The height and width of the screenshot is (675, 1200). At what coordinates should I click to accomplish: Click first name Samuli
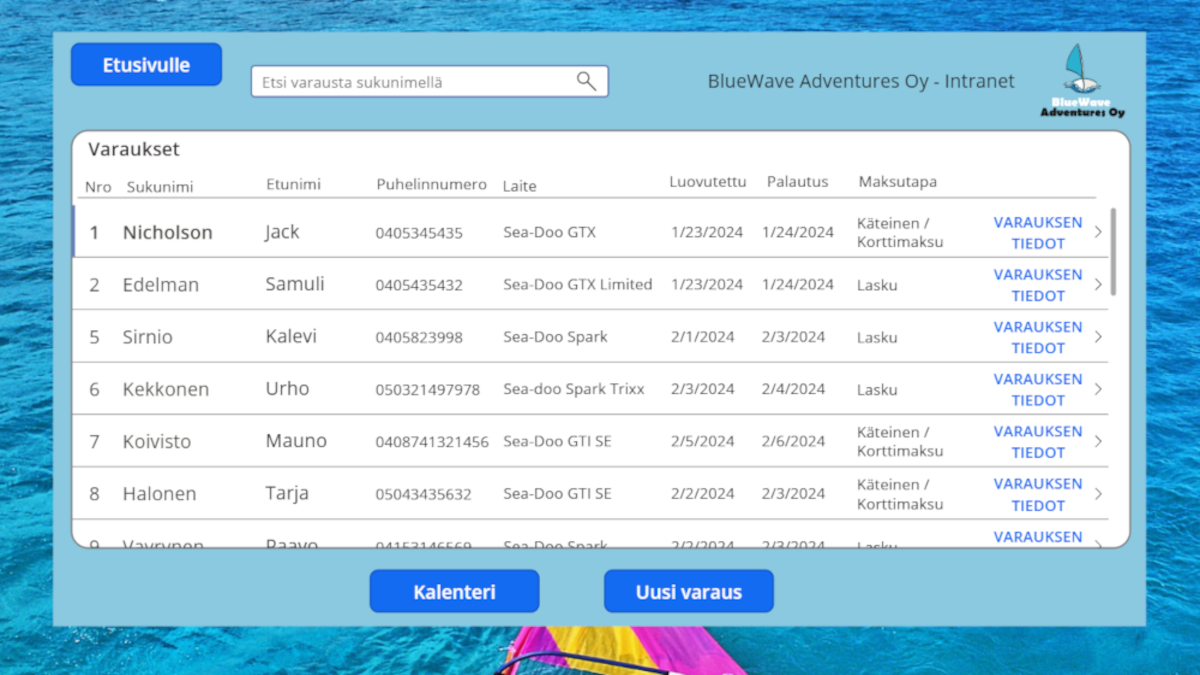(295, 284)
